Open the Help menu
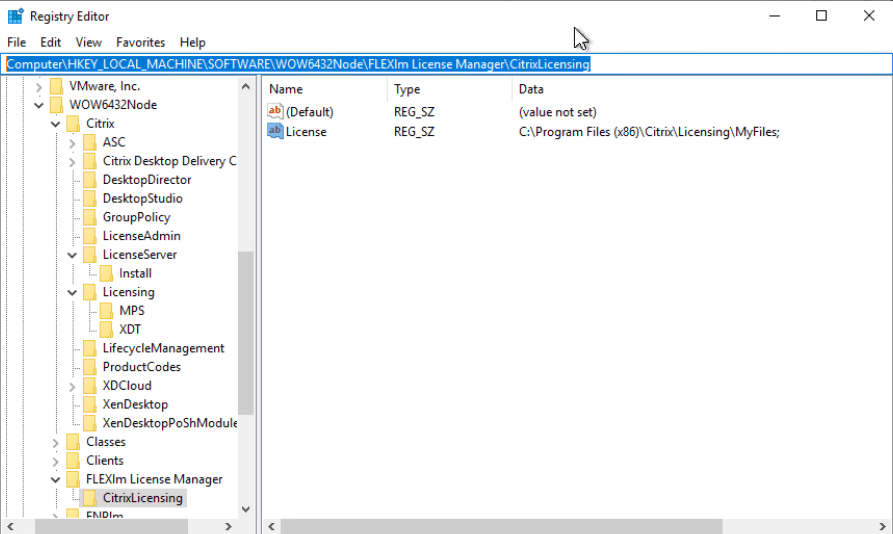893x534 pixels. click(192, 42)
